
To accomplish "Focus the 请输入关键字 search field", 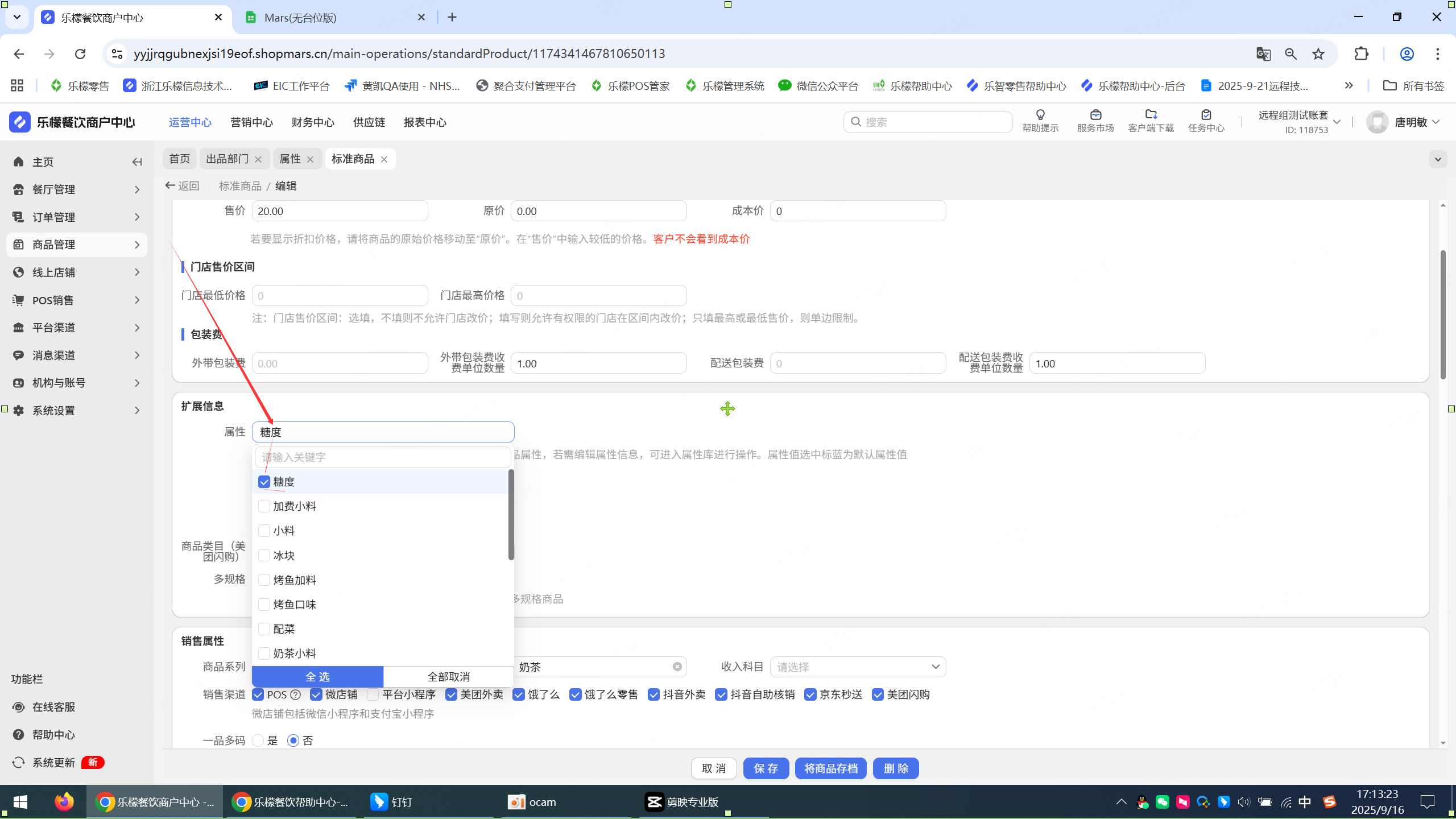I will pyautogui.click(x=383, y=457).
